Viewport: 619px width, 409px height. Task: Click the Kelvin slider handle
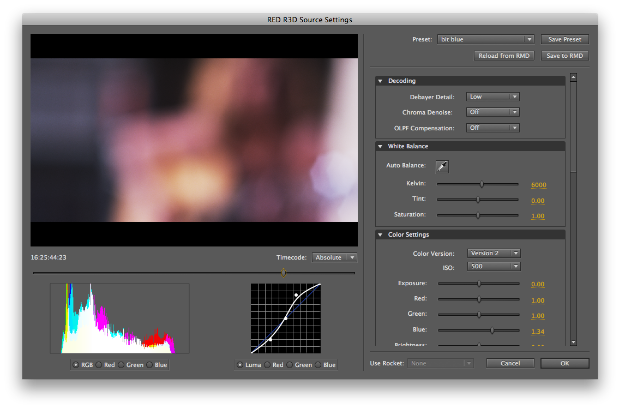pos(482,184)
